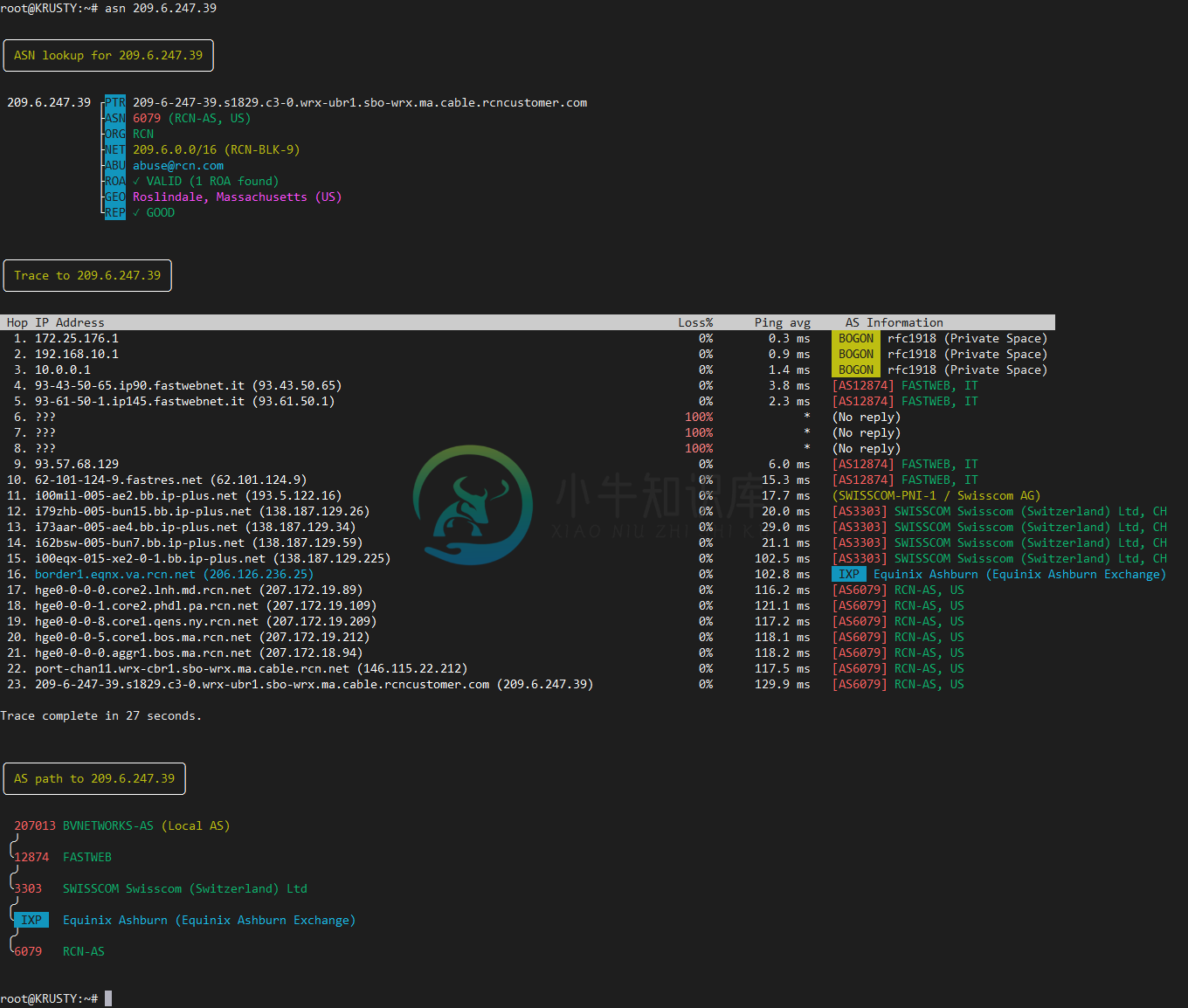This screenshot has width=1188, height=1008.
Task: Click the BOGON badge on hop 2
Action: [x=856, y=354]
